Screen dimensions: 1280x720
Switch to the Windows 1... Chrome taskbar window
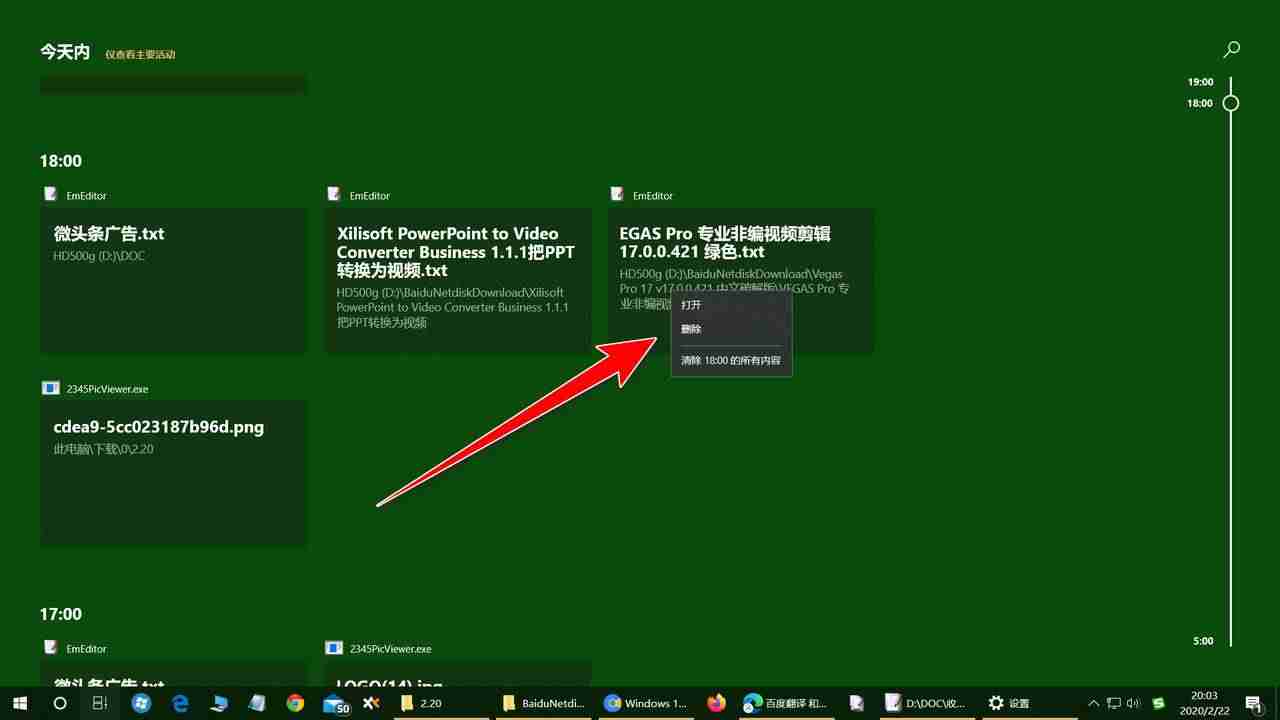point(648,703)
